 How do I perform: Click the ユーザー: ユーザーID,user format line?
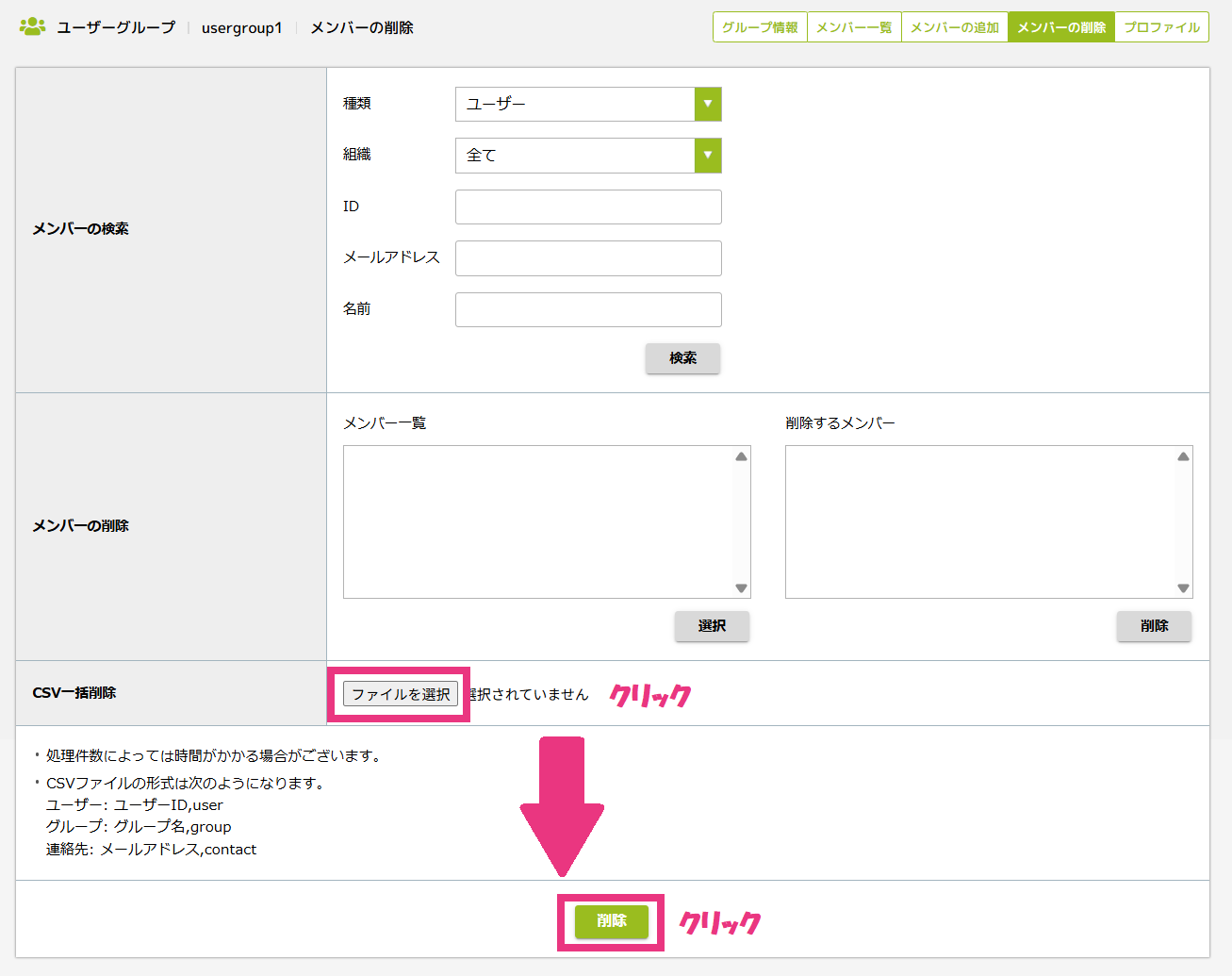[x=135, y=805]
